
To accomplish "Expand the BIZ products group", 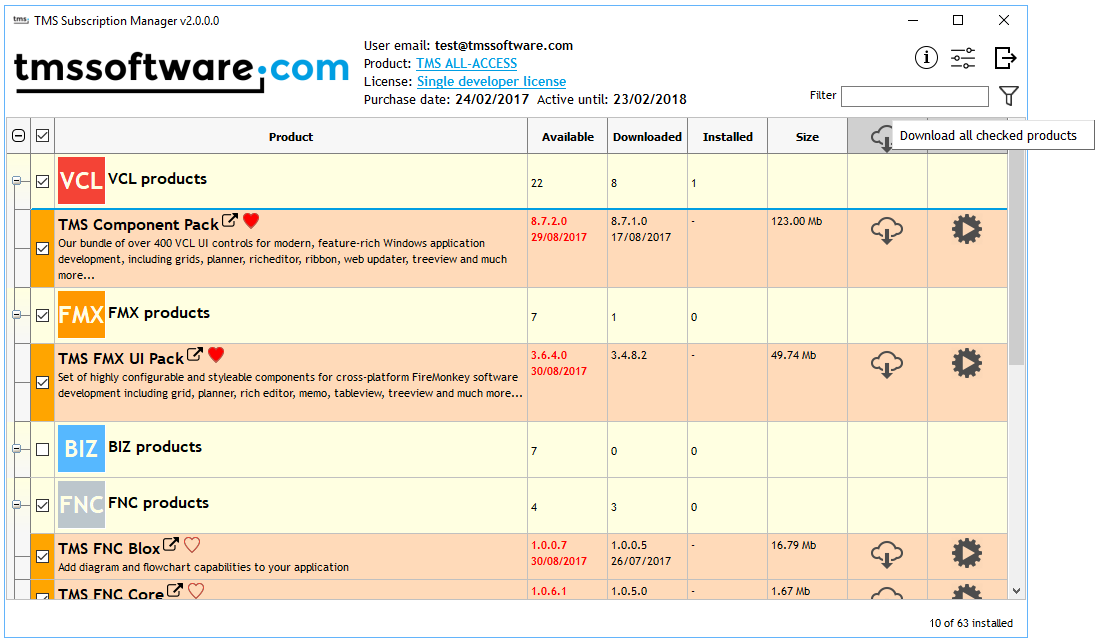I will click(16, 450).
